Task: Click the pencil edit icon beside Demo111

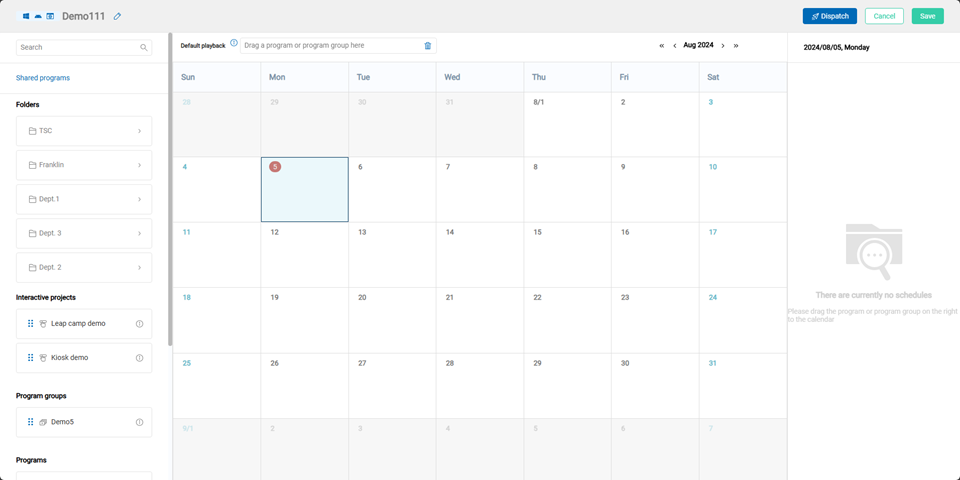Action: [x=117, y=17]
